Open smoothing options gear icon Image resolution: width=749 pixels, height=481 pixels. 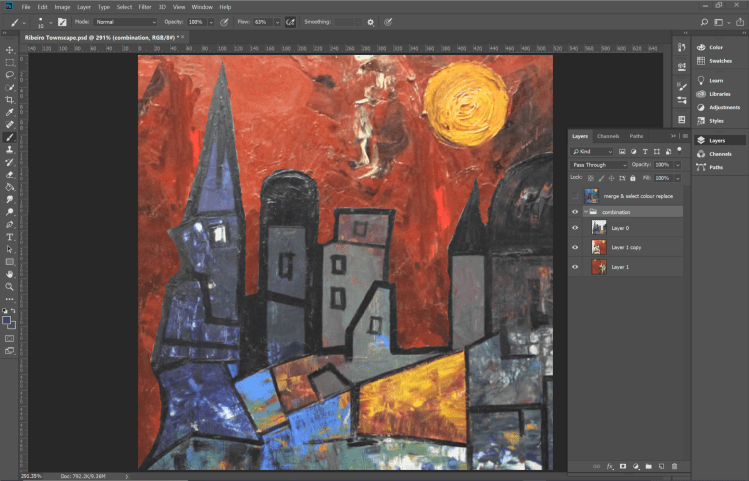371,22
